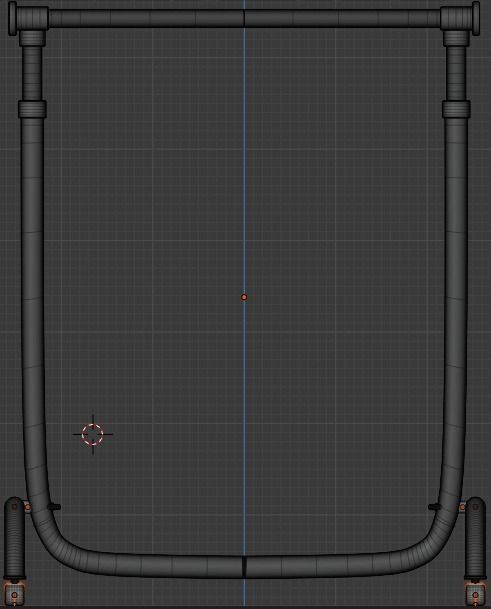Select the right coil spring at bottom
Image resolution: width=491 pixels, height=609 pixels.
point(475,538)
